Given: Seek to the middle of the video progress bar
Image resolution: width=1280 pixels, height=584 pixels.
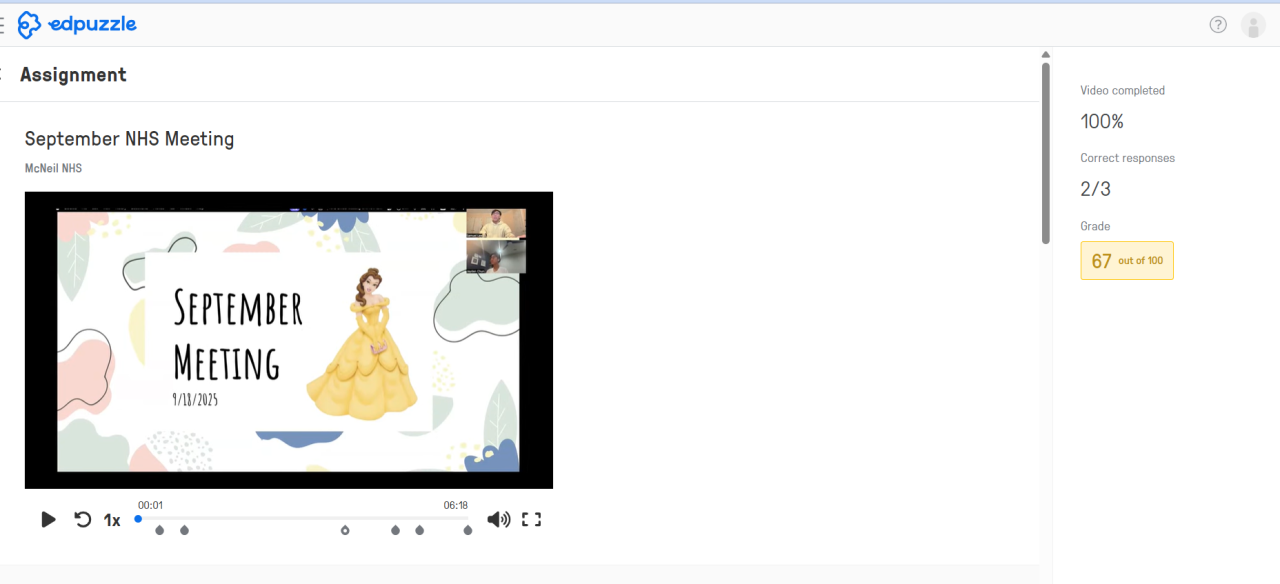Looking at the screenshot, I should pyautogui.click(x=305, y=519).
